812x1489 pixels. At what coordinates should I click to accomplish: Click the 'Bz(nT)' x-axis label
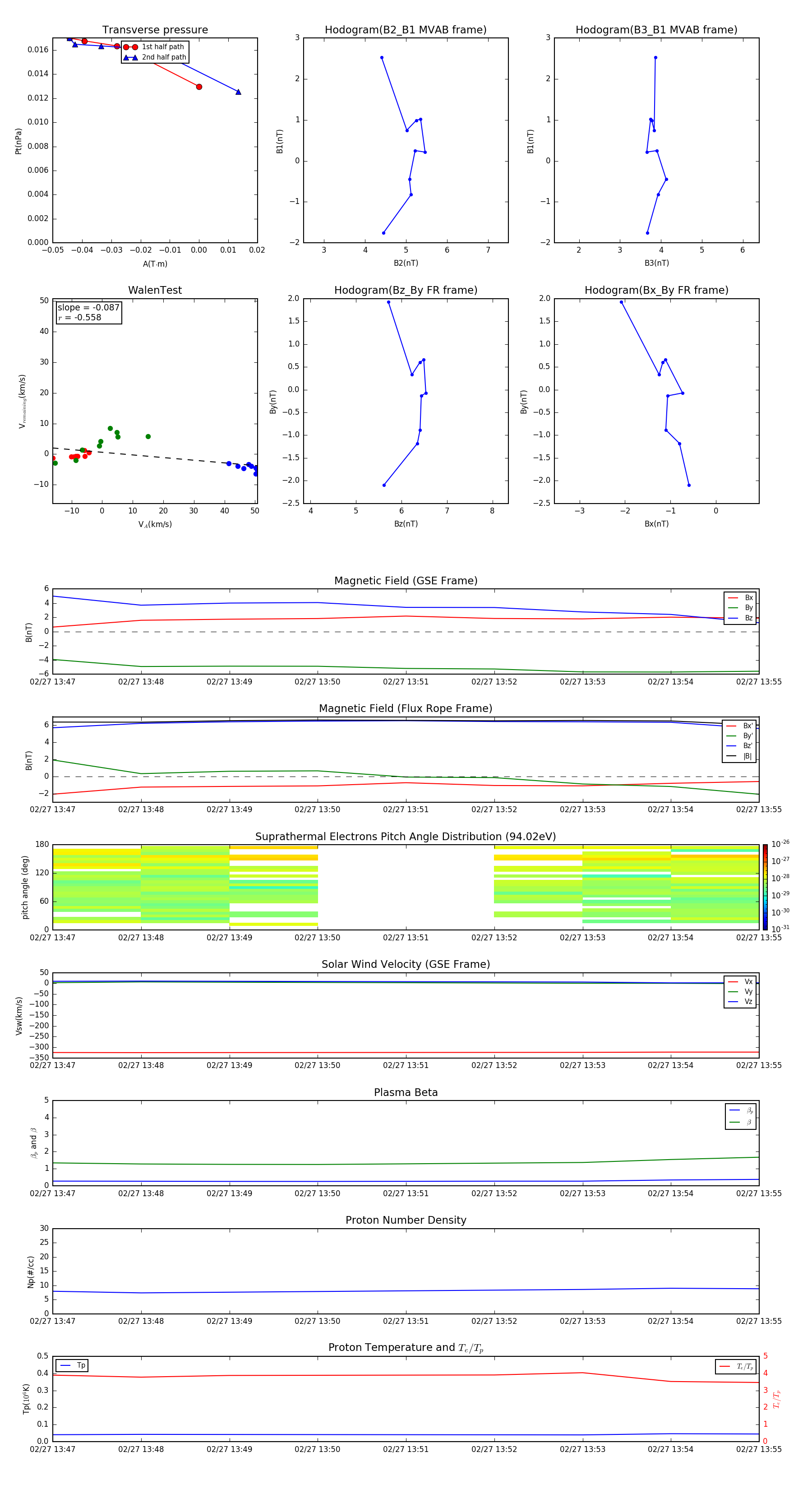coord(406,524)
